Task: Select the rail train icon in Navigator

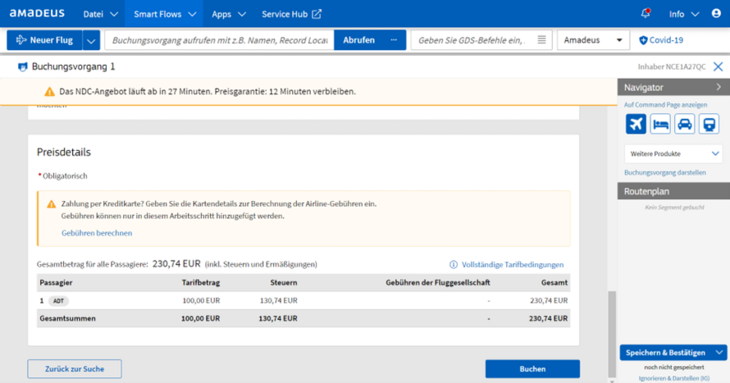Action: click(709, 124)
